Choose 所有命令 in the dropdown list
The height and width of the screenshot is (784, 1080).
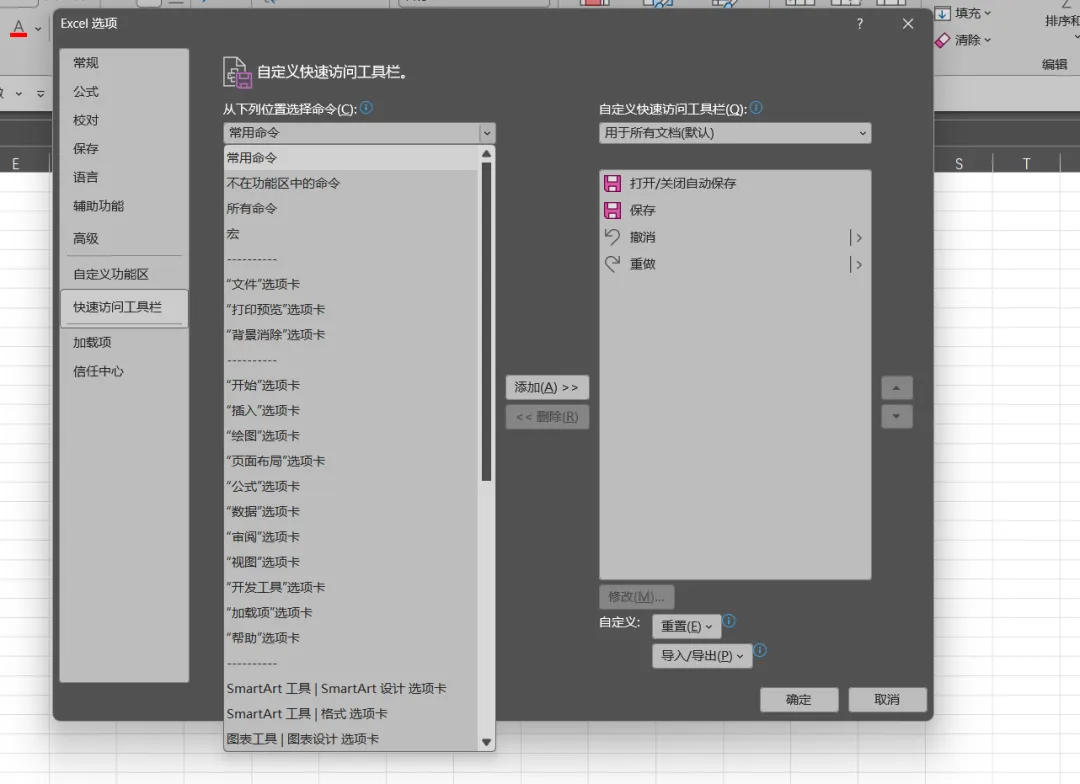(351, 209)
